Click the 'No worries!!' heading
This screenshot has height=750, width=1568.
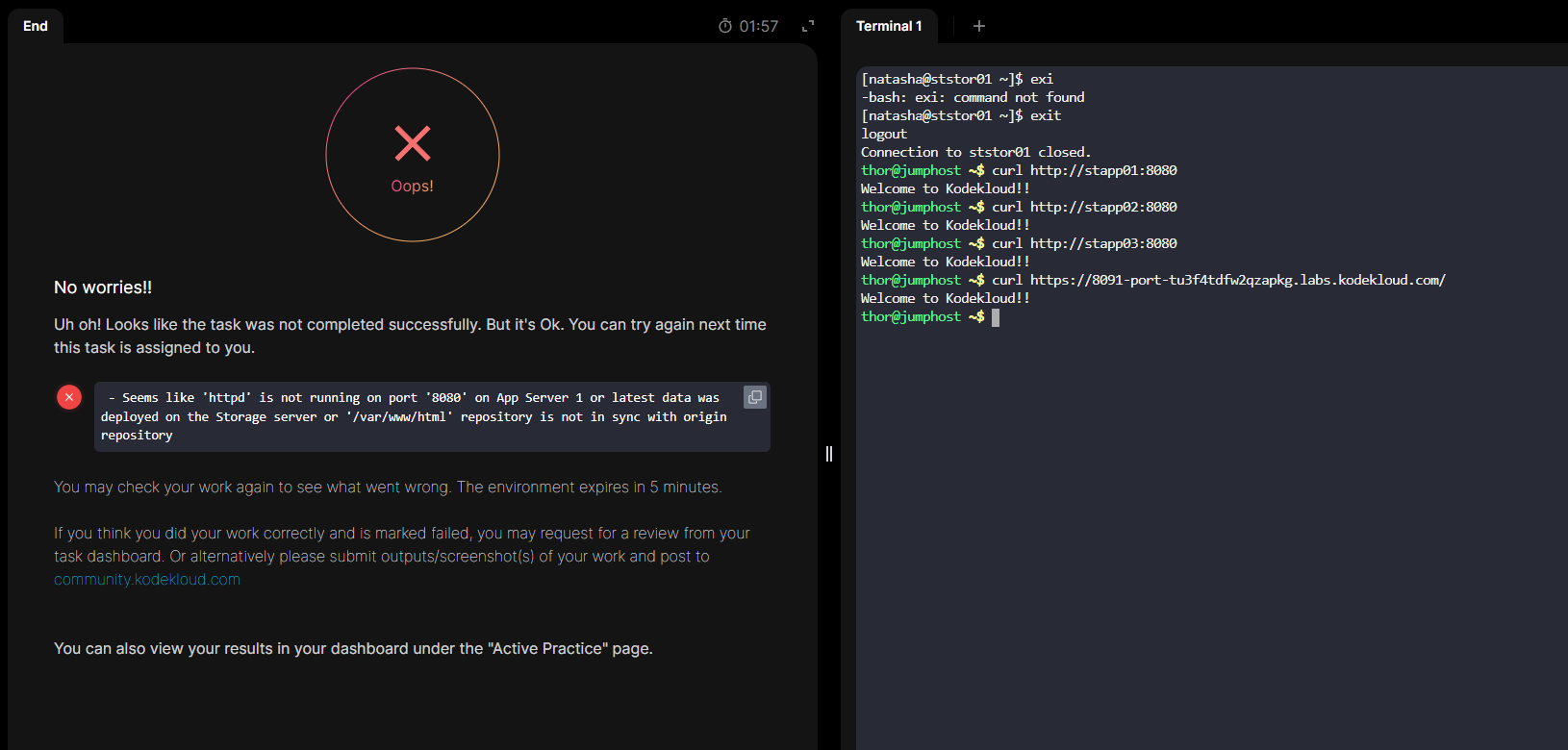[103, 287]
